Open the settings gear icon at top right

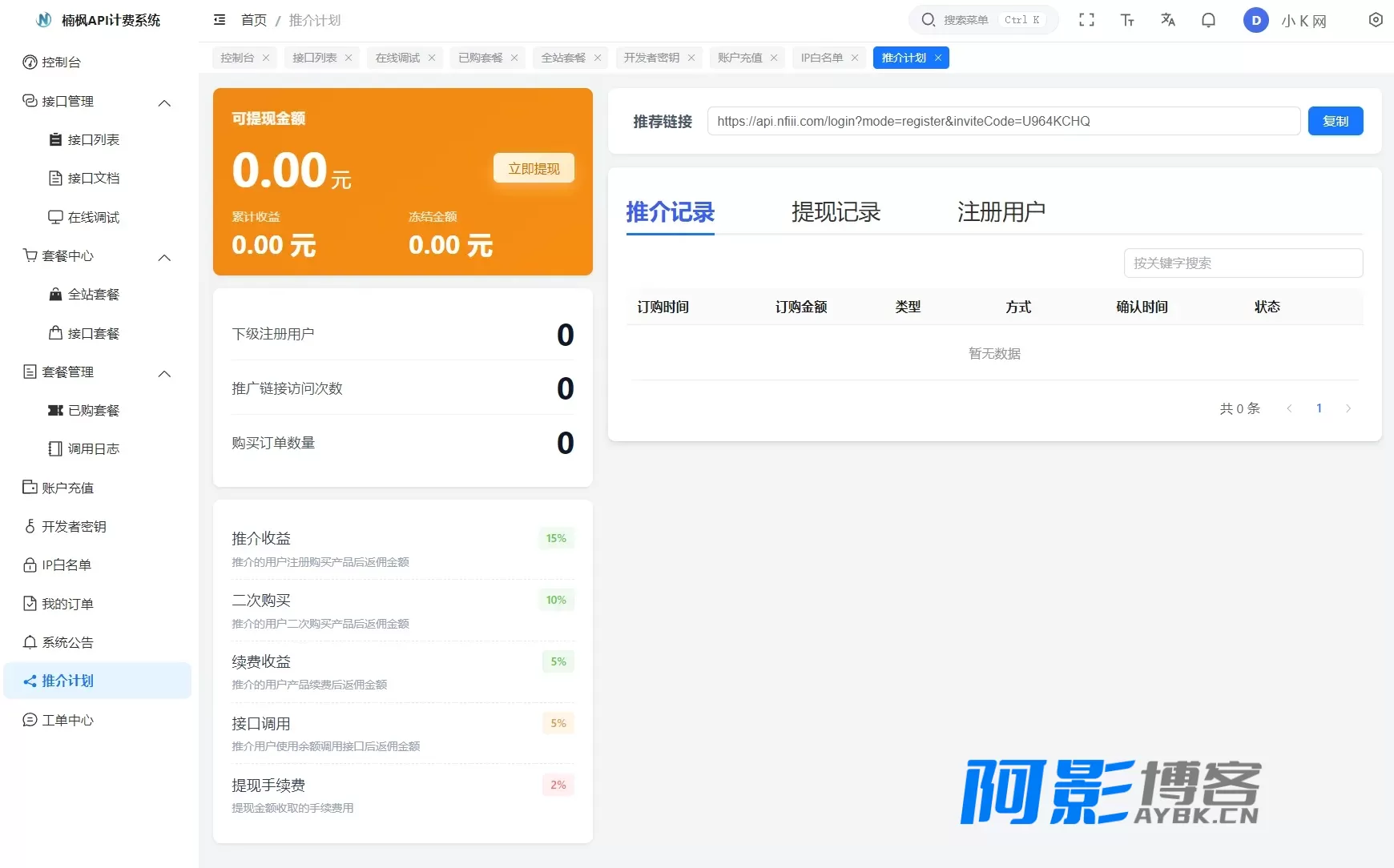tap(1376, 20)
